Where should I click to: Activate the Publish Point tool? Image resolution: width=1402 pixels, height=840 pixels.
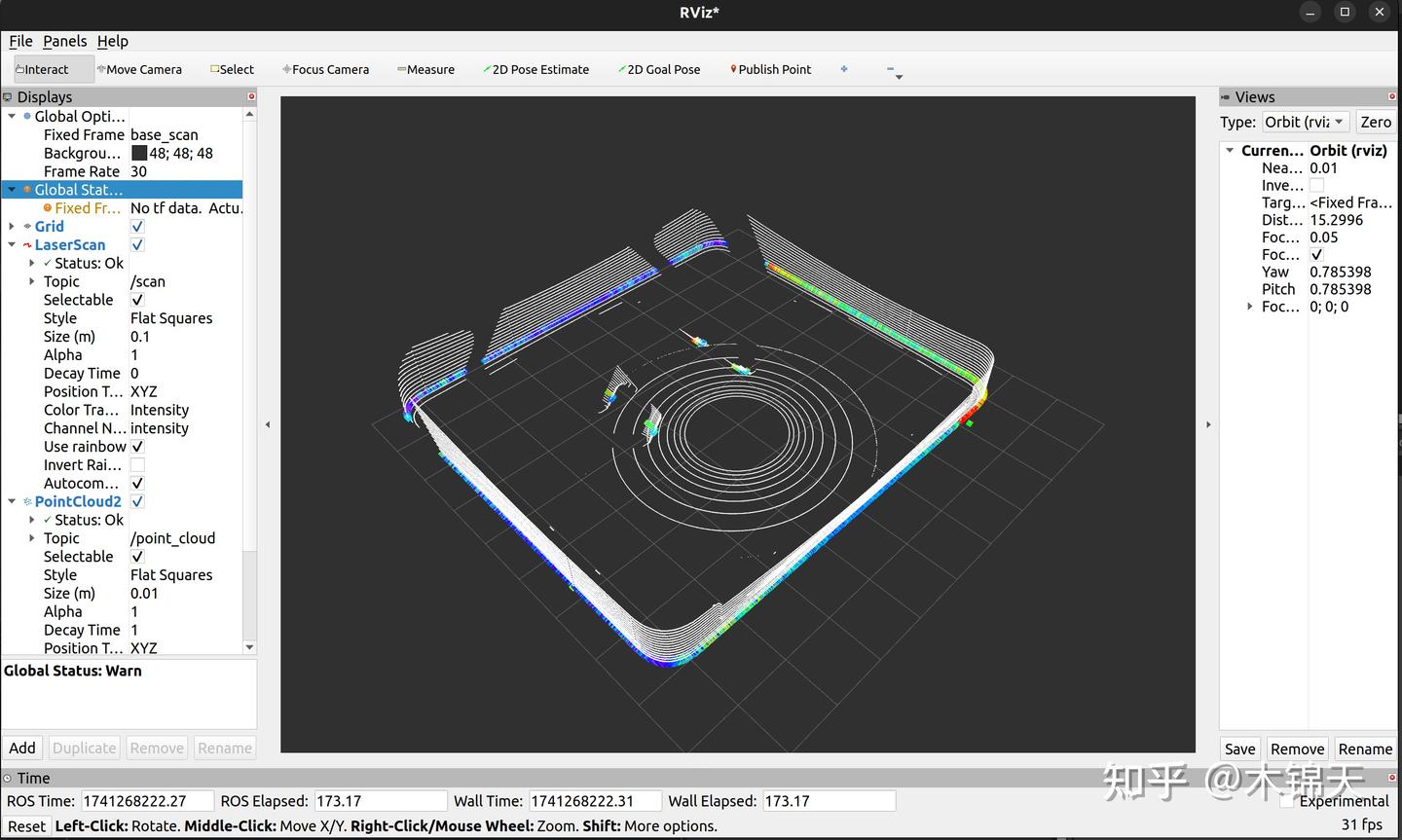pyautogui.click(x=770, y=69)
